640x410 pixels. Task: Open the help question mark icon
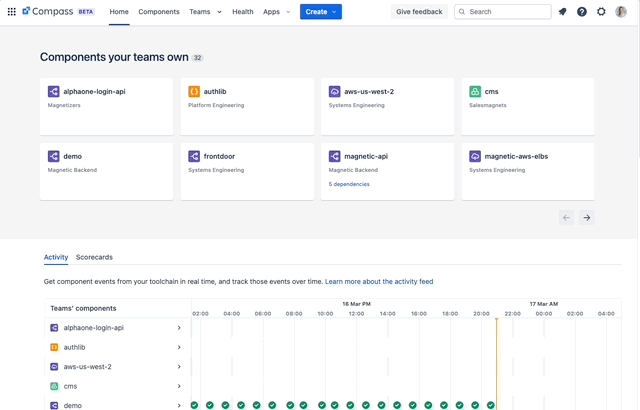582,12
